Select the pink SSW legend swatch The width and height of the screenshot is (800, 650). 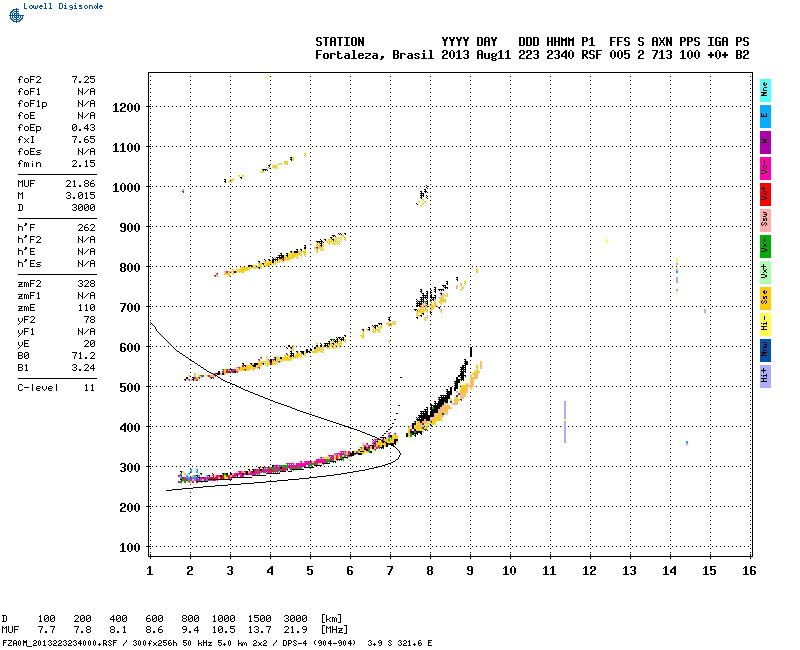pos(765,220)
